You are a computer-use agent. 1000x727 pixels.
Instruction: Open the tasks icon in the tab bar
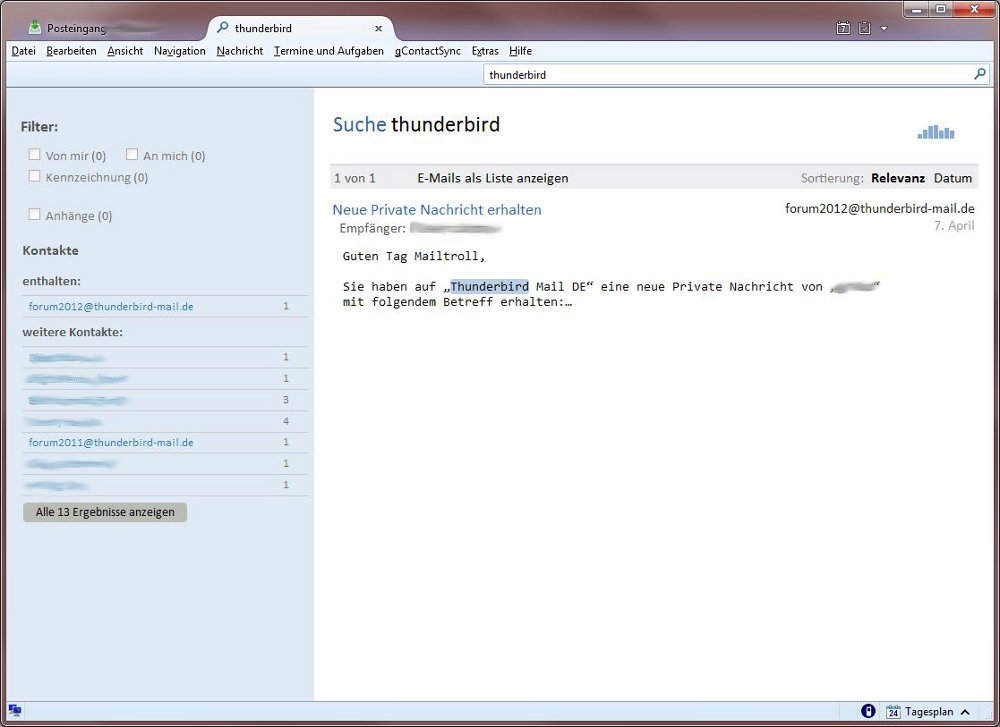[865, 28]
